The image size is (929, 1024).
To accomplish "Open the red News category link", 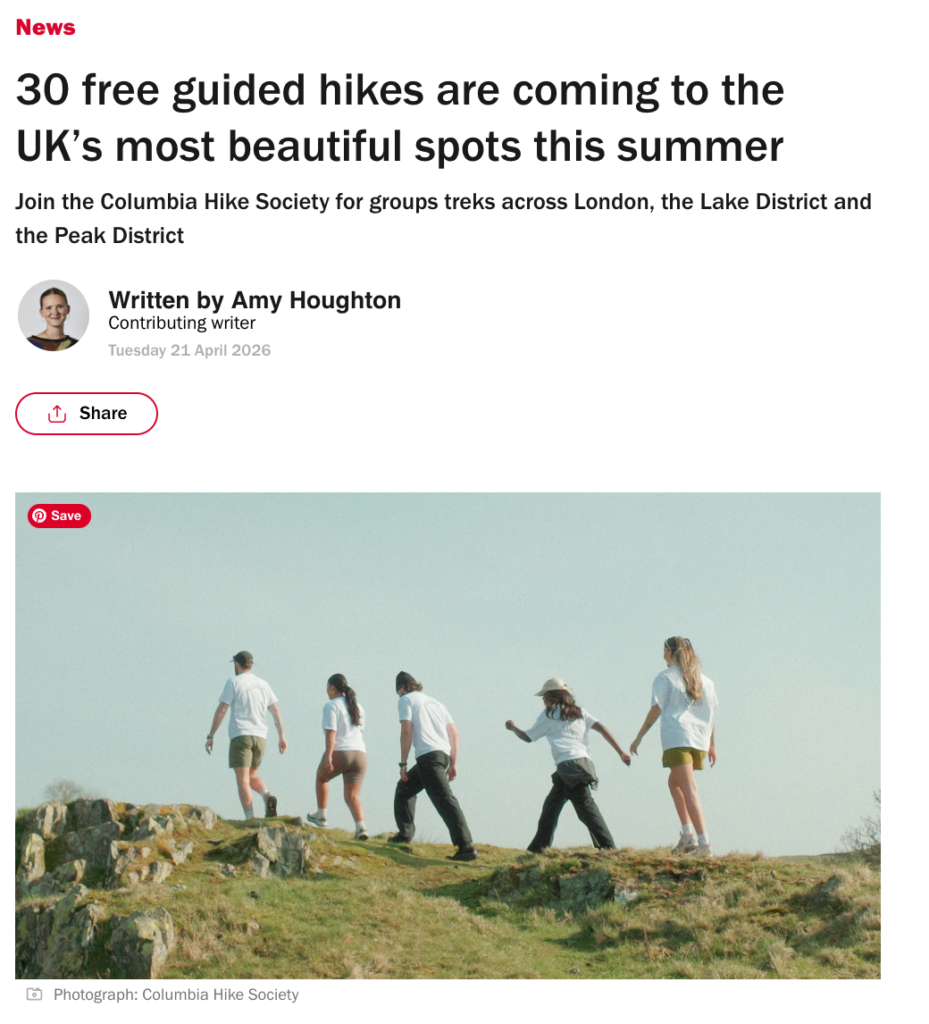I will click(46, 27).
